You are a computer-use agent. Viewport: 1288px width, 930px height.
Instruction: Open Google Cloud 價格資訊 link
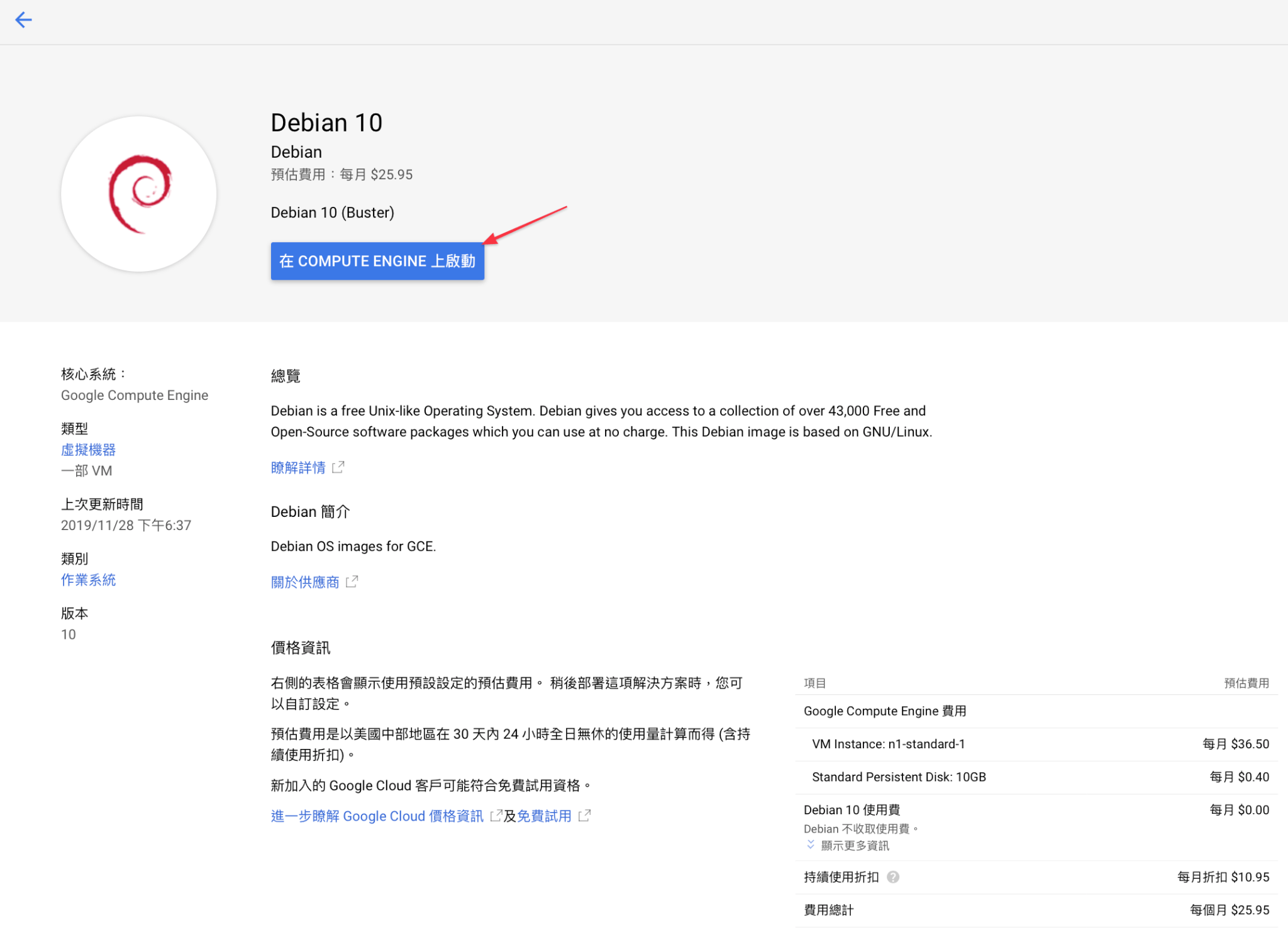[x=377, y=816]
